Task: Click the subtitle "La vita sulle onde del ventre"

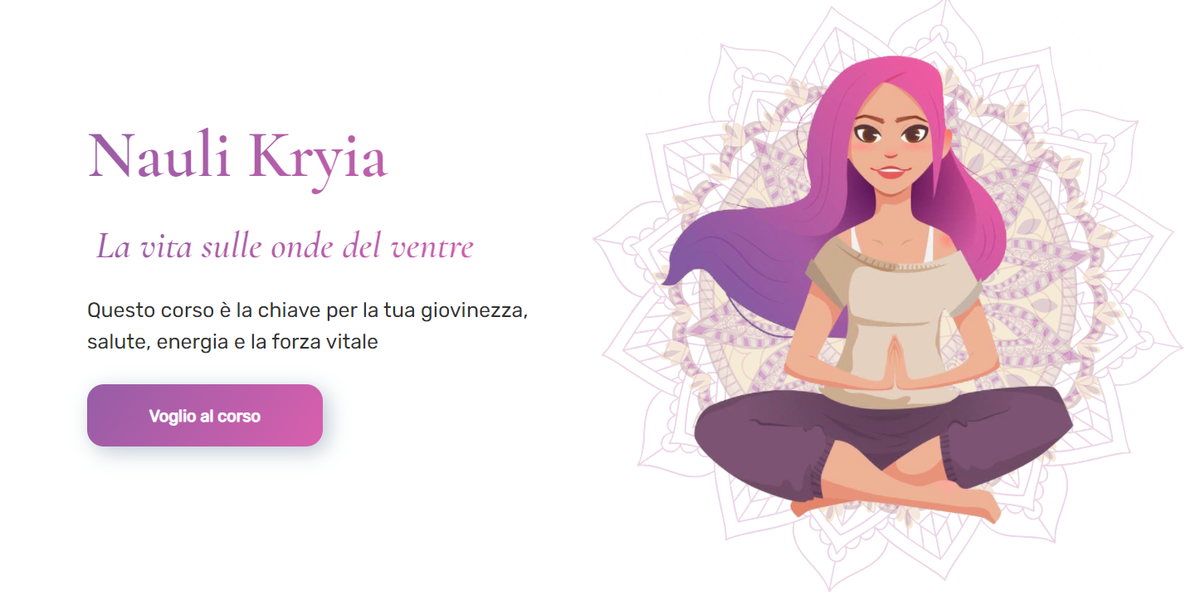Action: click(x=285, y=246)
